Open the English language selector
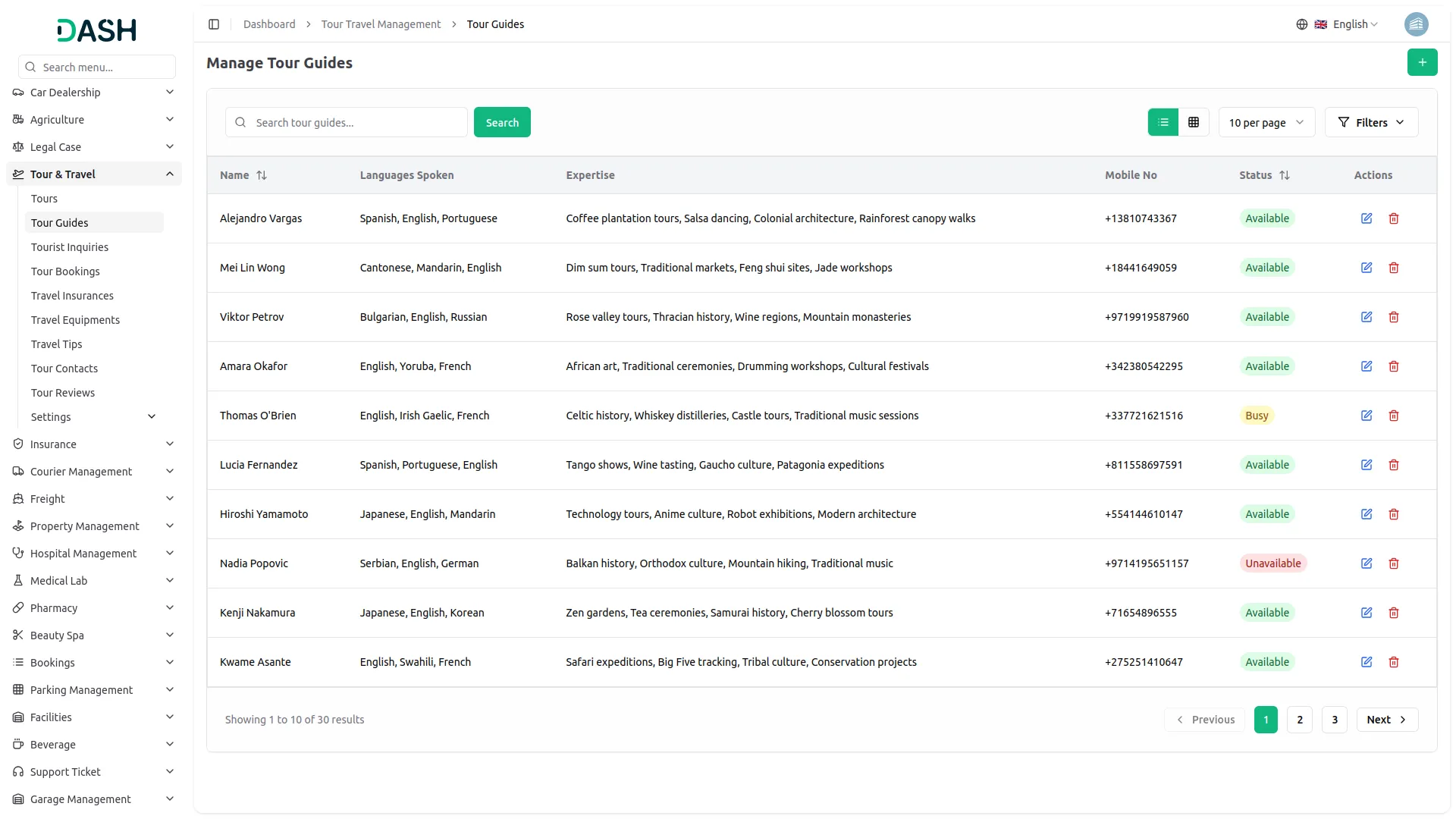Screen dimensions: 1456x819 click(x=1350, y=24)
